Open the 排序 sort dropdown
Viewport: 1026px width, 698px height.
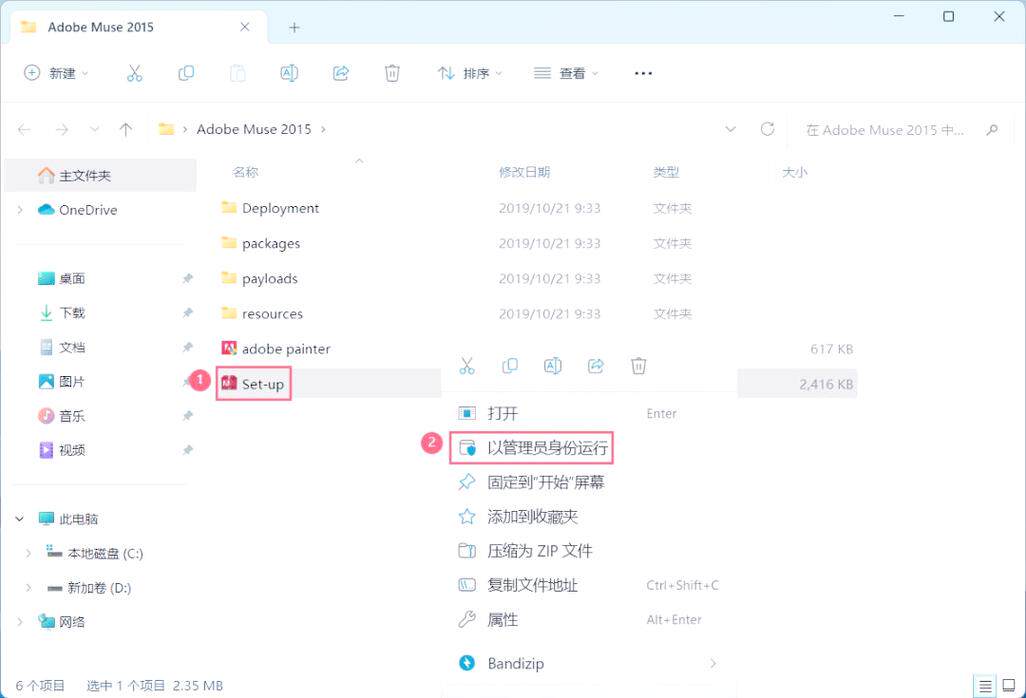(470, 73)
